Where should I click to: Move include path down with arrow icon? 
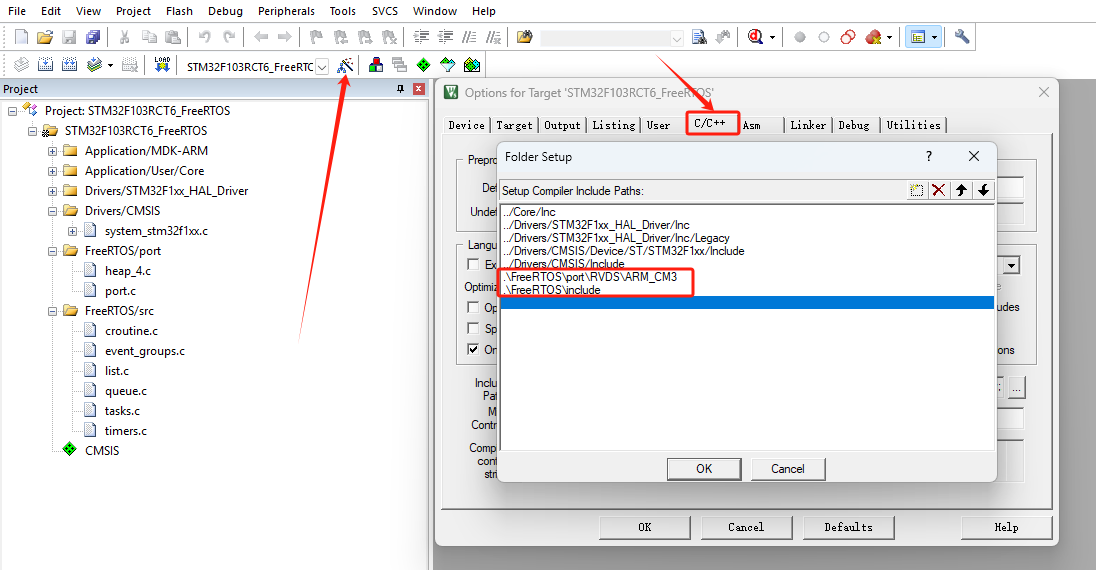point(983,190)
